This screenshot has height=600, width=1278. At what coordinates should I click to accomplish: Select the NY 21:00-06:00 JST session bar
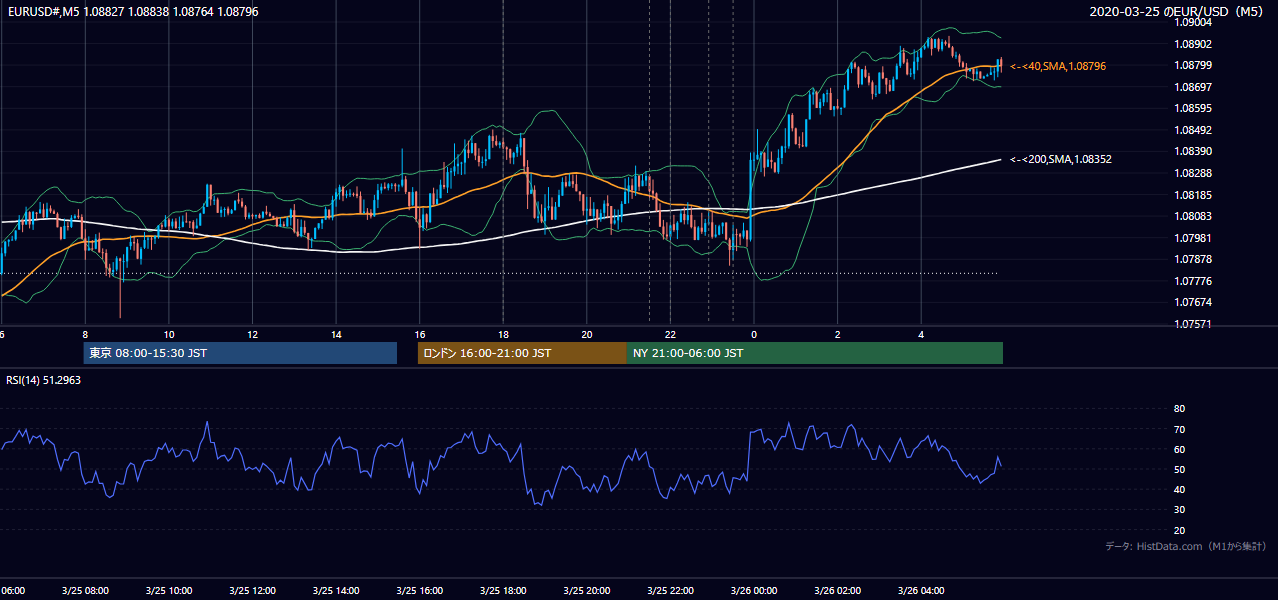[815, 353]
